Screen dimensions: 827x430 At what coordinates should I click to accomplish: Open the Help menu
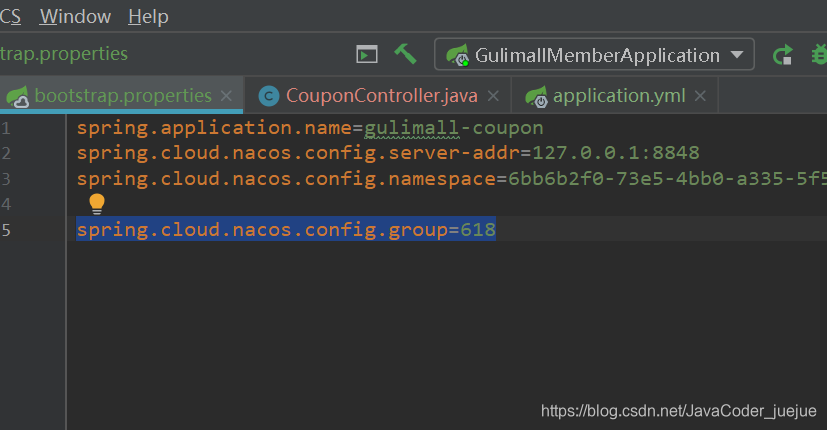[148, 16]
